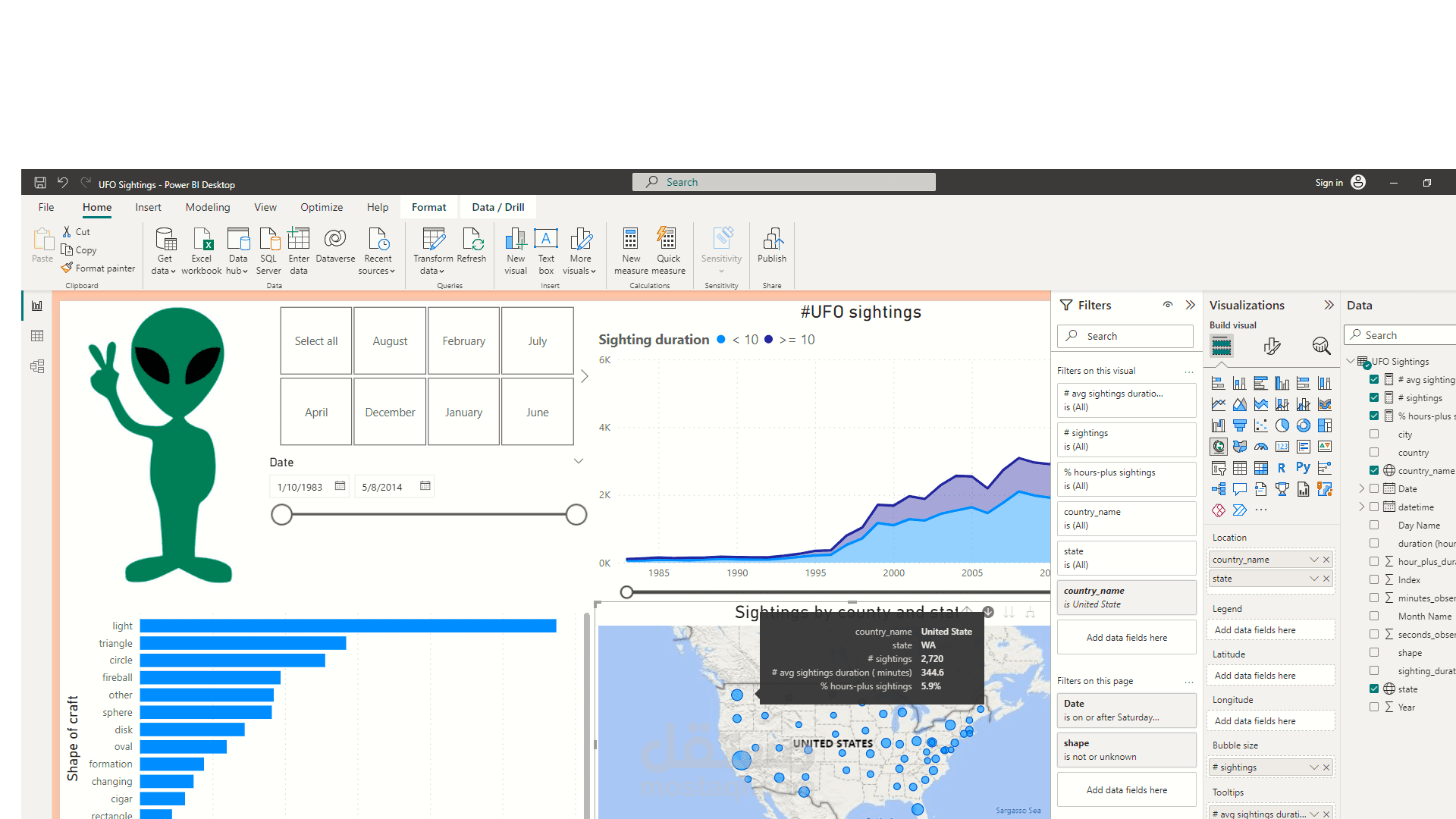The width and height of the screenshot is (1456, 819).
Task: Open the File menu
Action: pos(46,207)
